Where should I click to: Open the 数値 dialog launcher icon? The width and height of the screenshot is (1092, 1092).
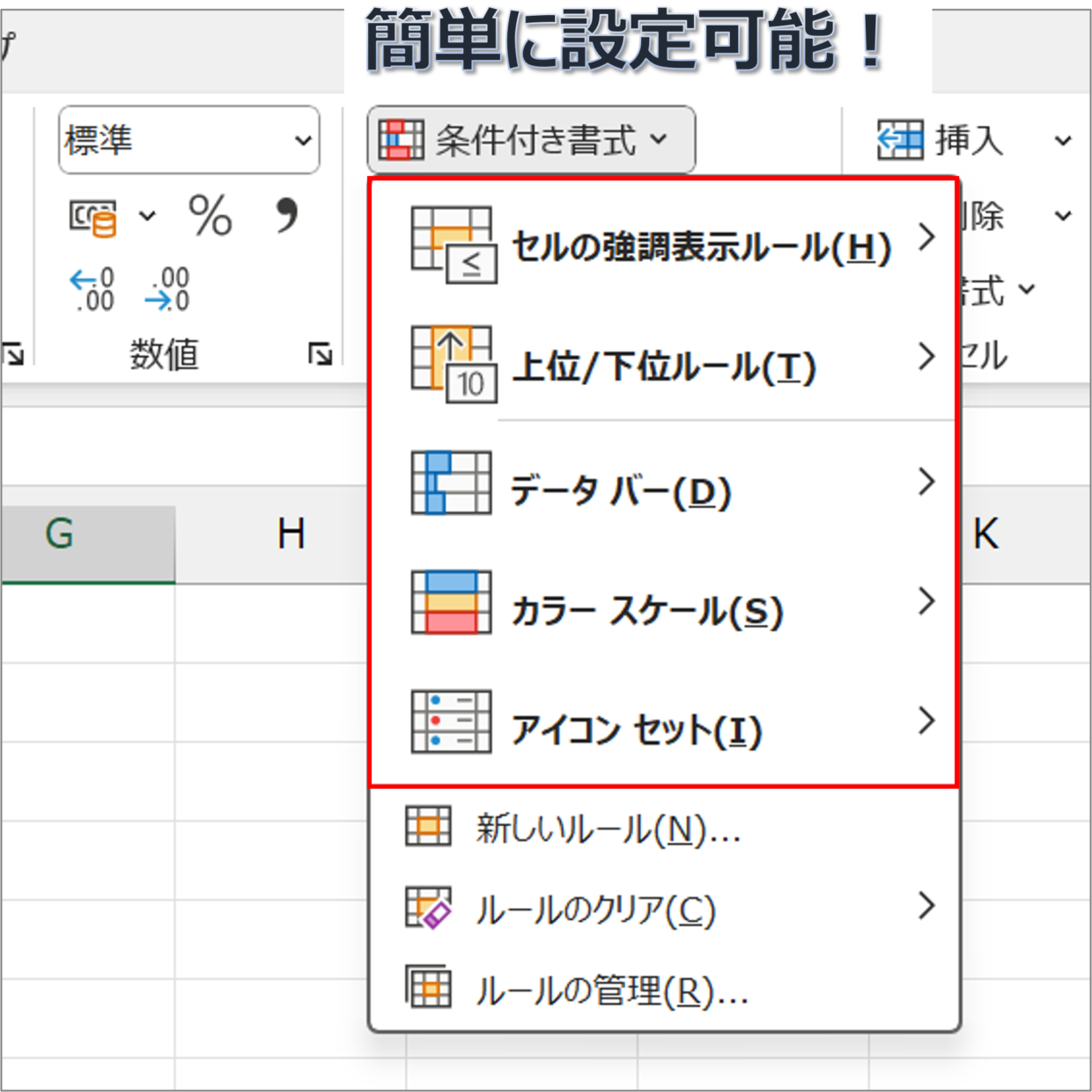(320, 354)
